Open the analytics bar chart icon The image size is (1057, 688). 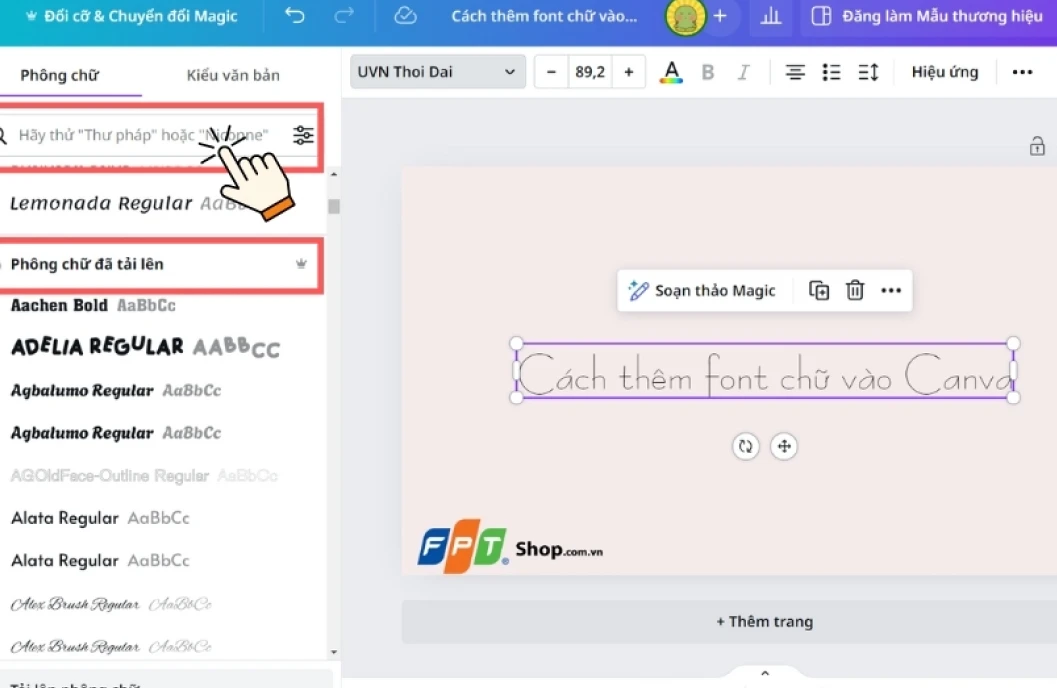click(771, 15)
